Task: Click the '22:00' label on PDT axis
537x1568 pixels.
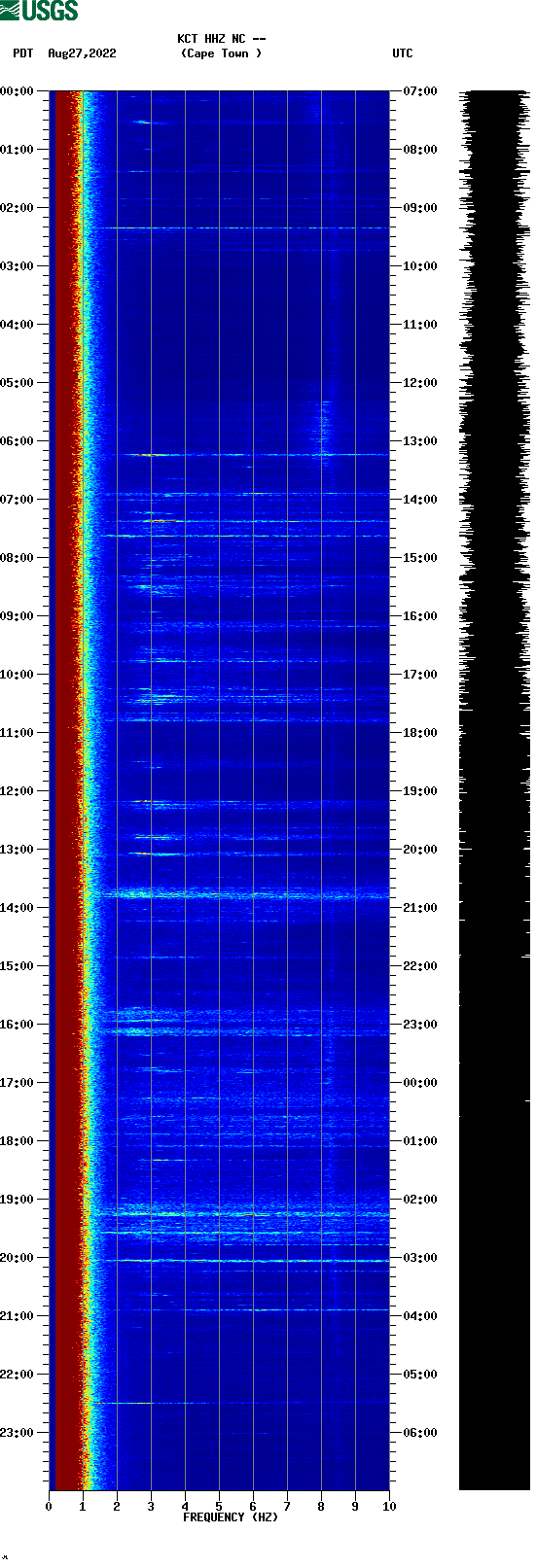Action: click(18, 1375)
